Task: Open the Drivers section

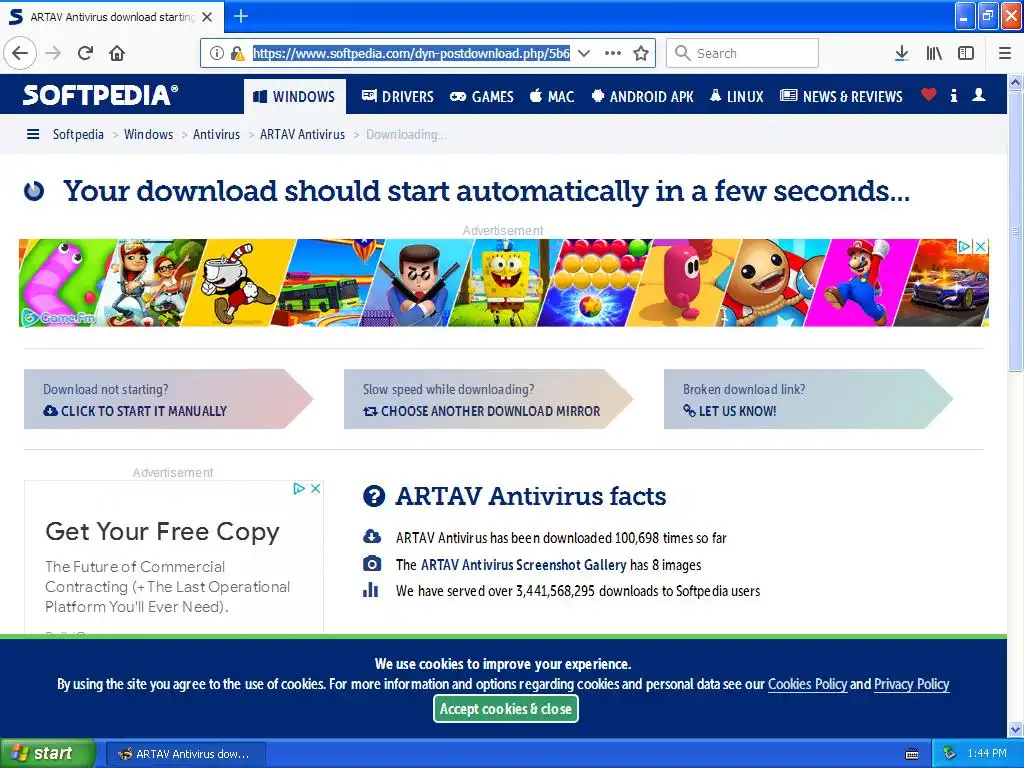Action: coord(398,97)
